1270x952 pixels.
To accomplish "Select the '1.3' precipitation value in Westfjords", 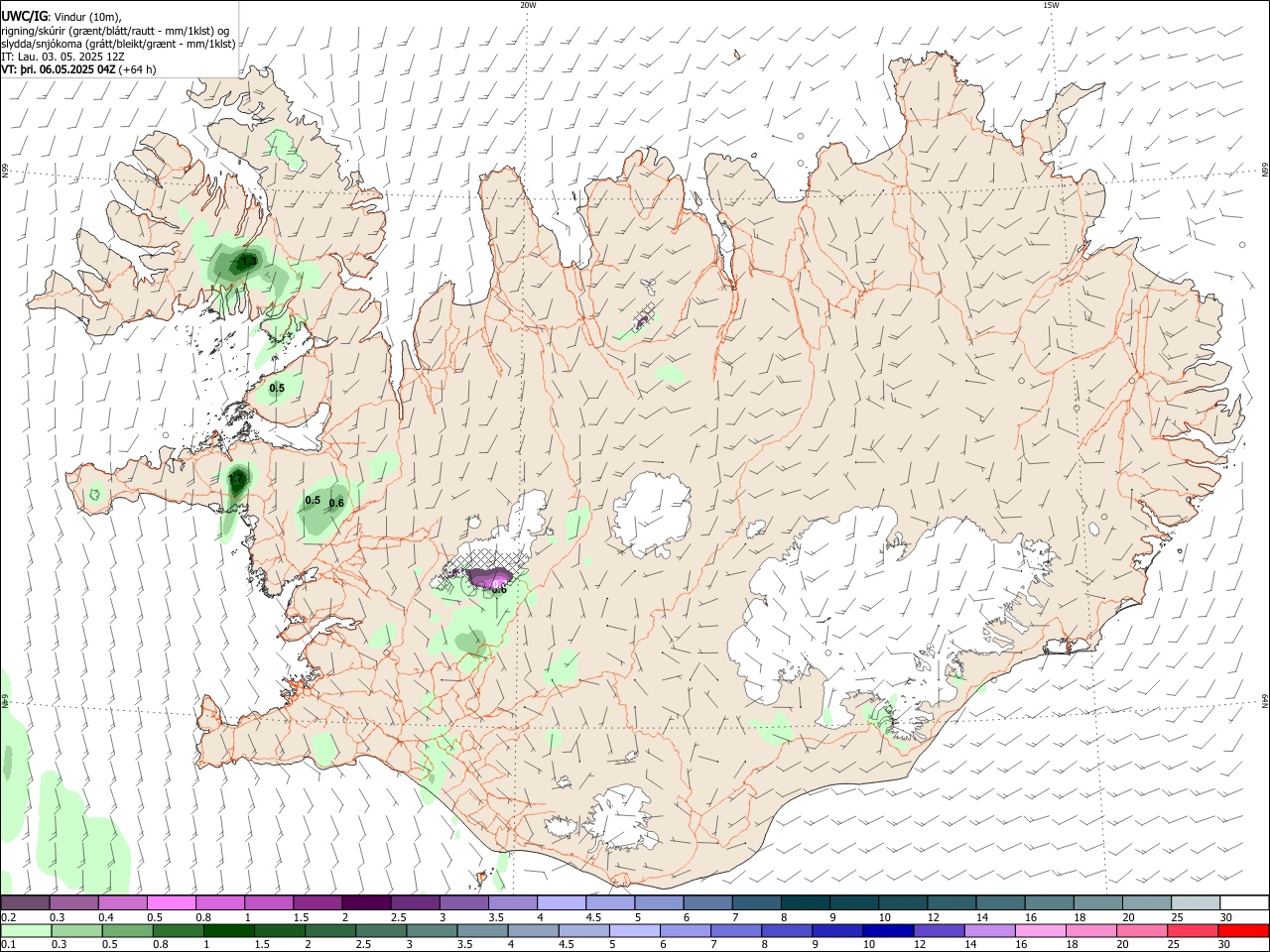I will coord(249,261).
